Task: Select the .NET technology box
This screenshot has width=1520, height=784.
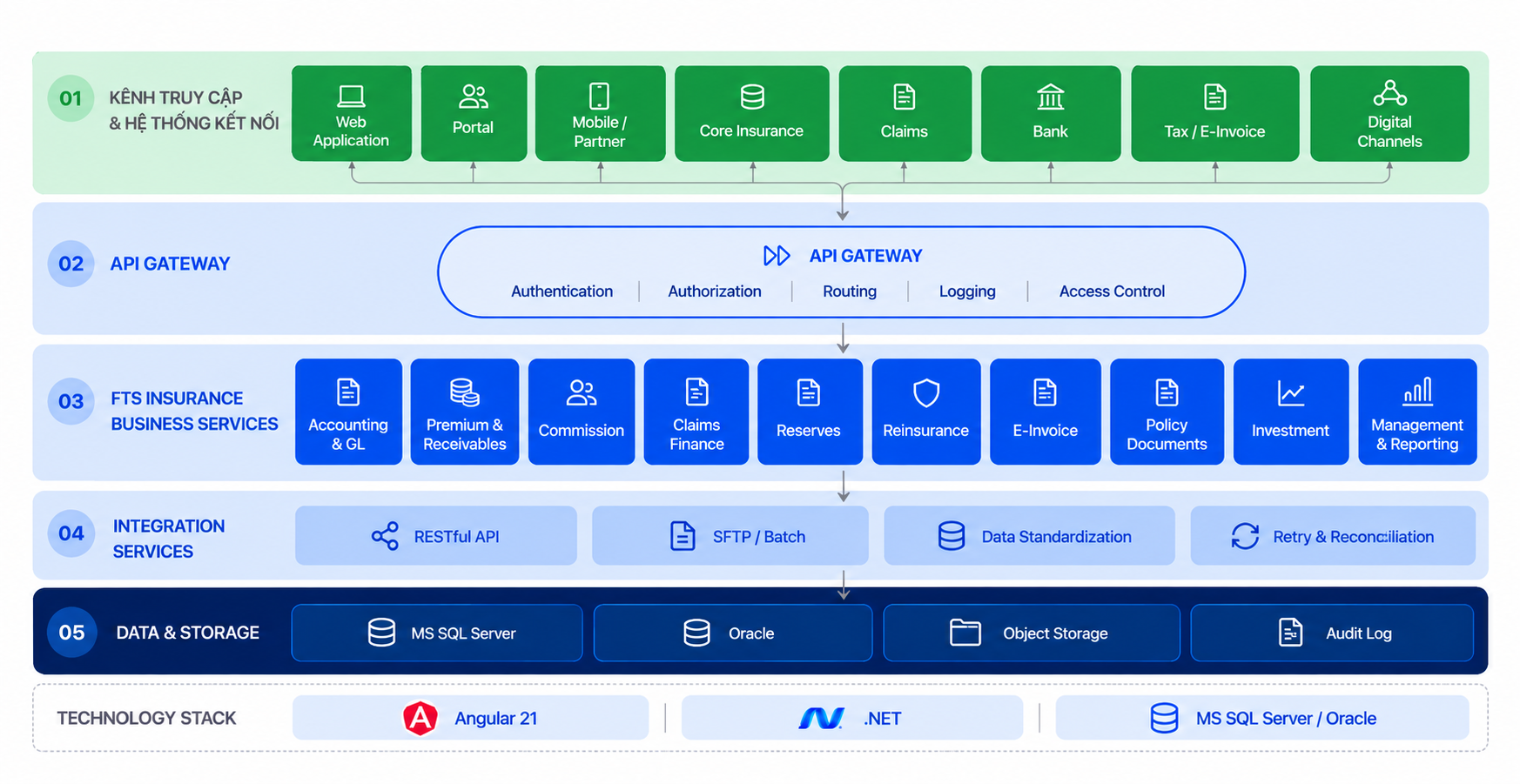Action: (x=851, y=718)
